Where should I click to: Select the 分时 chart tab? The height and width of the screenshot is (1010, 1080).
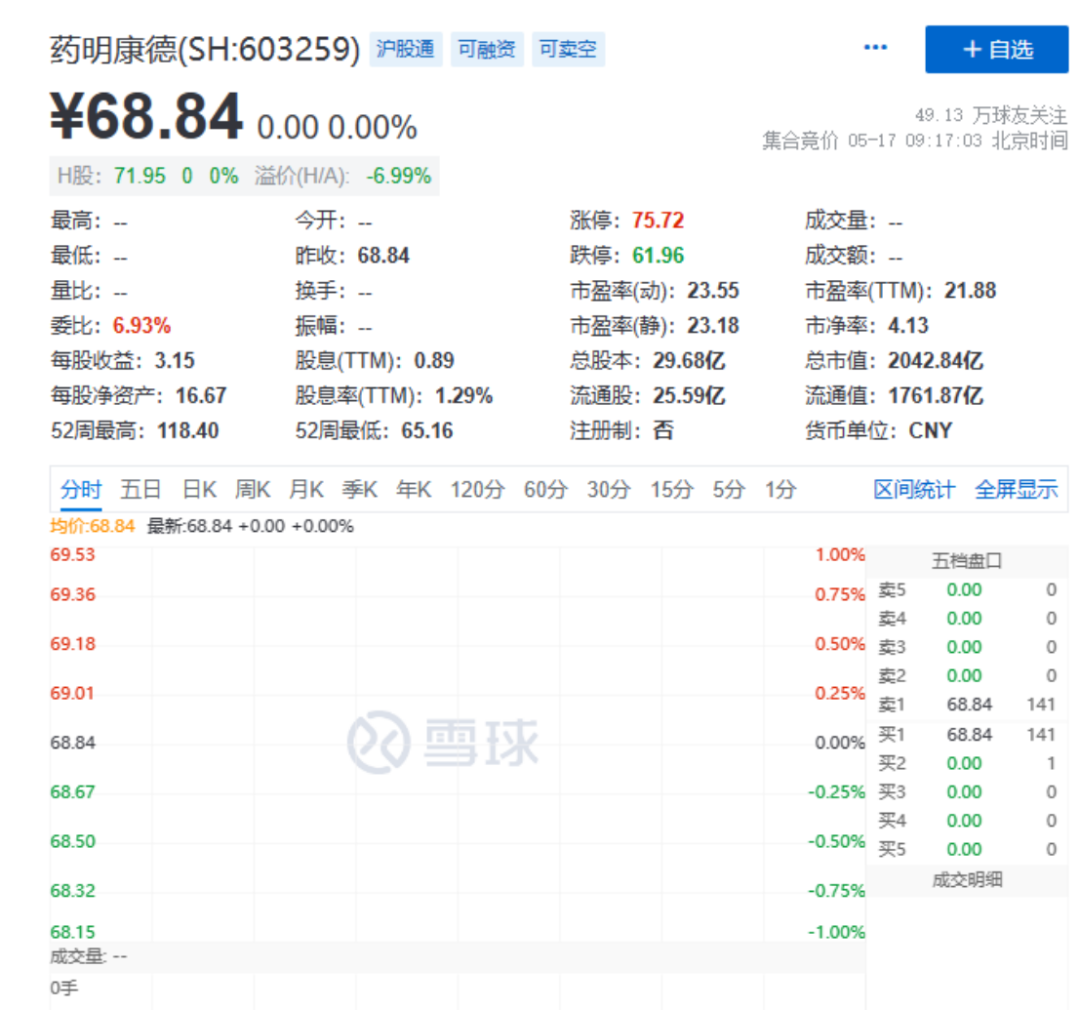81,490
